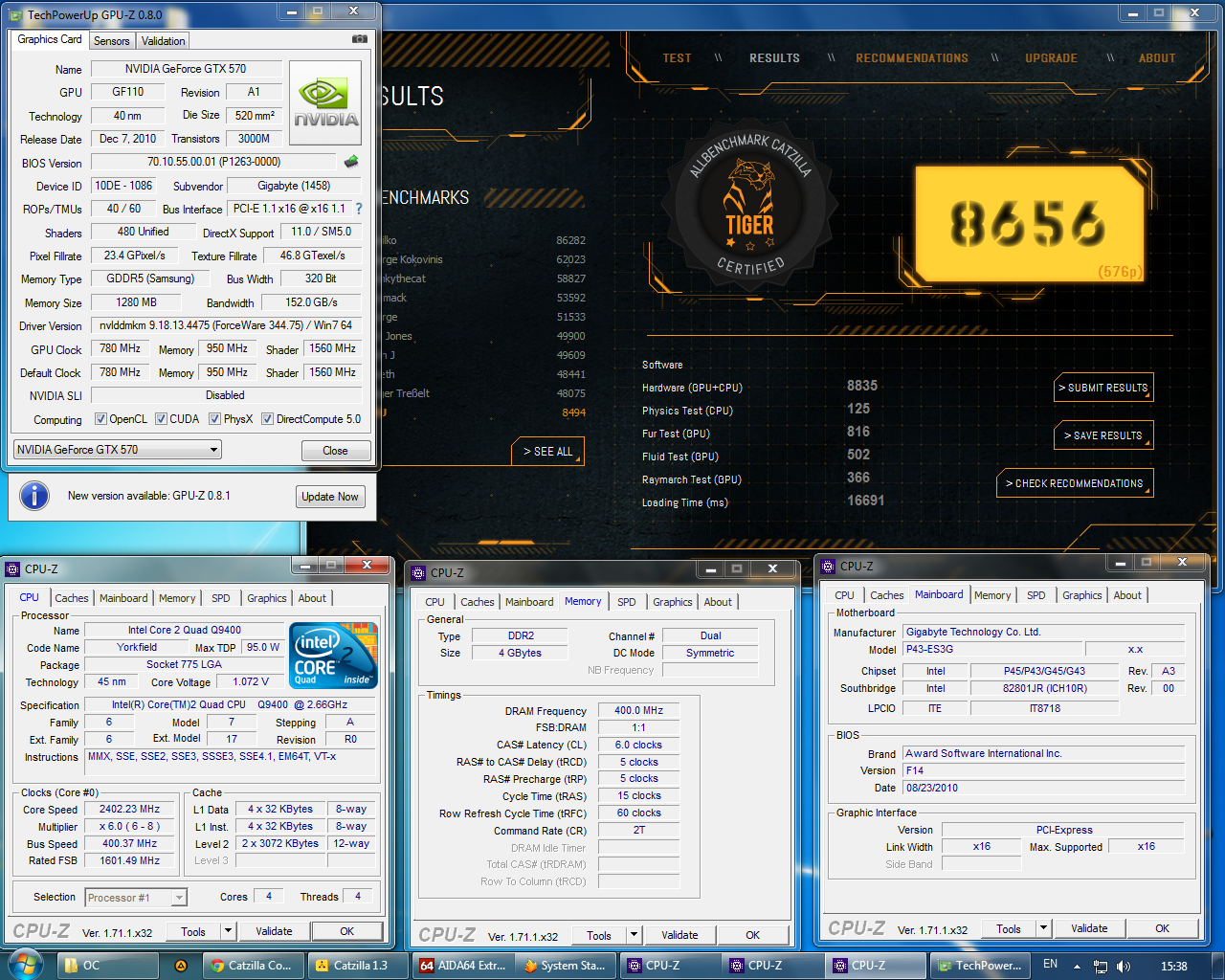Open Catzilla 1.3 taskbar item

[x=358, y=966]
